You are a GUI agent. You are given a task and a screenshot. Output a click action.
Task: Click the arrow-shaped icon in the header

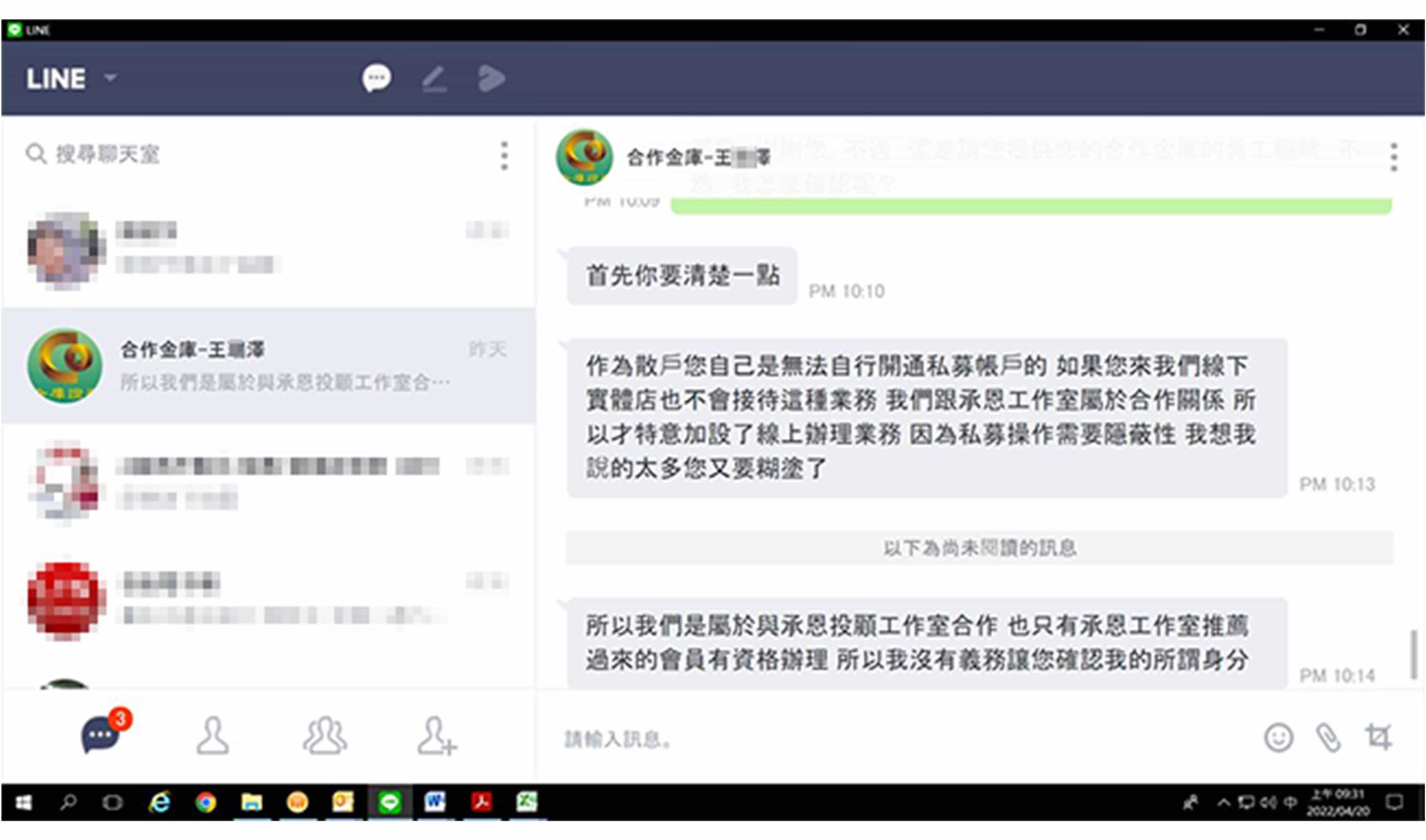tap(491, 78)
